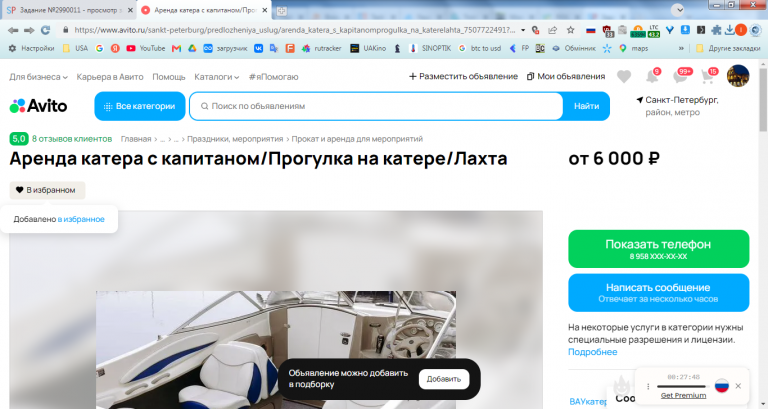Open a new browser tab

click(282, 10)
